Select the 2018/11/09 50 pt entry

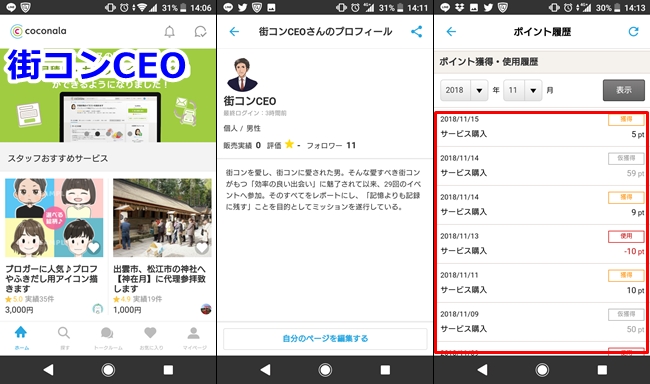click(x=542, y=322)
